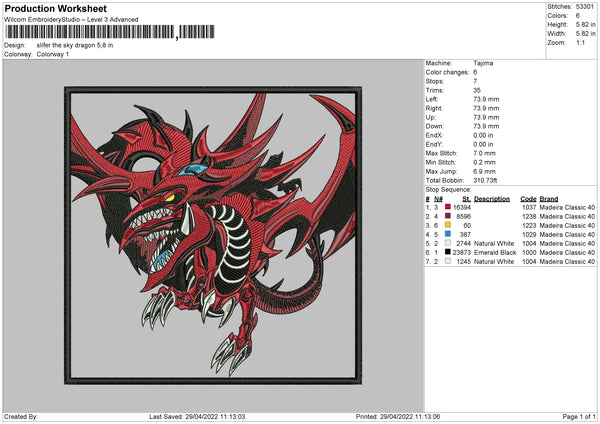This screenshot has width=600, height=424.
Task: Click the 'Description' column header
Action: coord(492,199)
